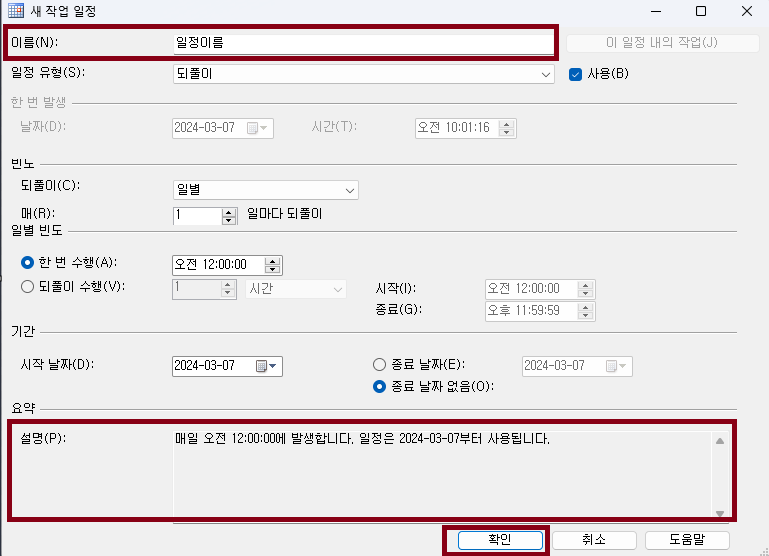This screenshot has height=556, width=769.
Task: Click the 일정 유형(S): label
Action: pyautogui.click(x=48, y=73)
